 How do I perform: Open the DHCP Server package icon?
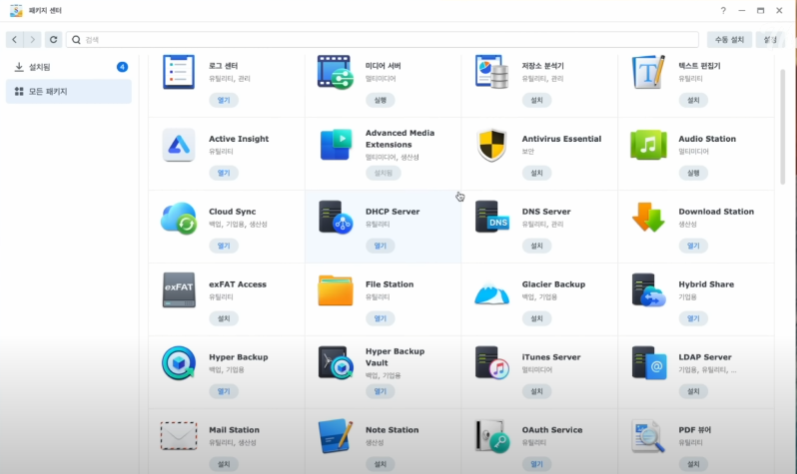(335, 218)
